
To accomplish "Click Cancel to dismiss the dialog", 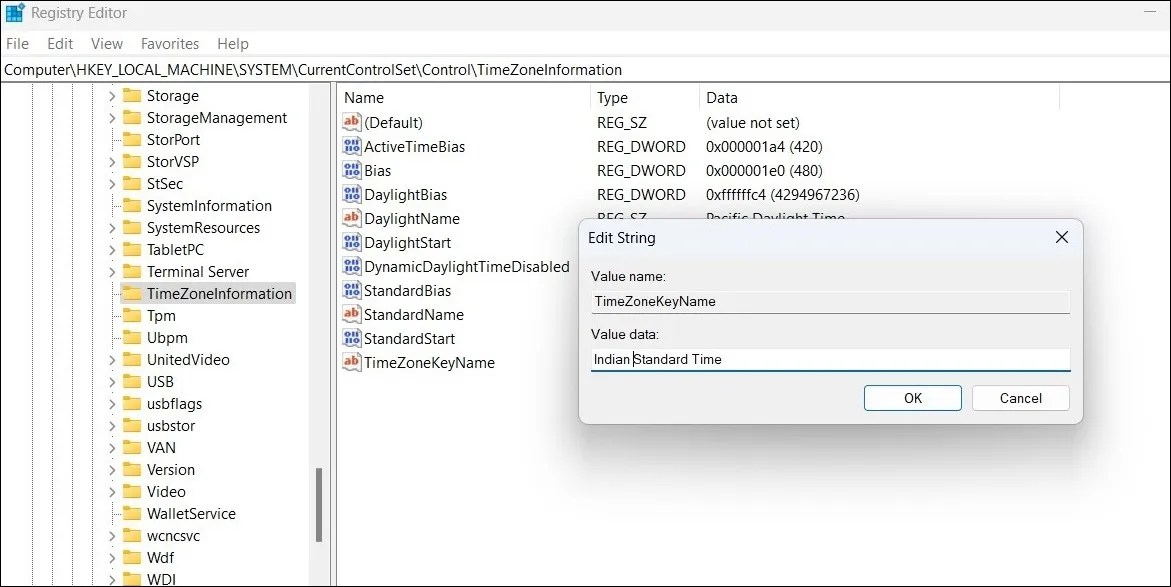I will 1020,397.
